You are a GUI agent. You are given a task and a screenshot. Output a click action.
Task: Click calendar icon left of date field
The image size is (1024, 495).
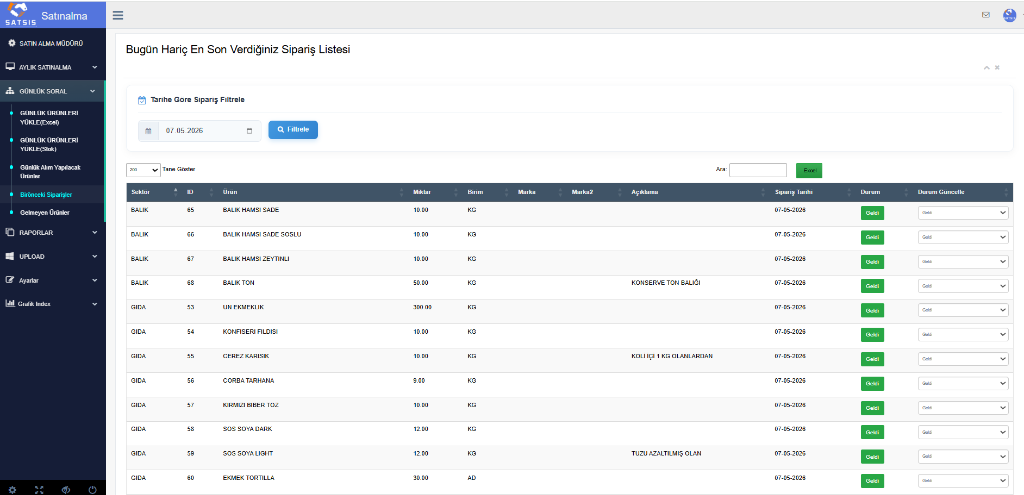148,131
